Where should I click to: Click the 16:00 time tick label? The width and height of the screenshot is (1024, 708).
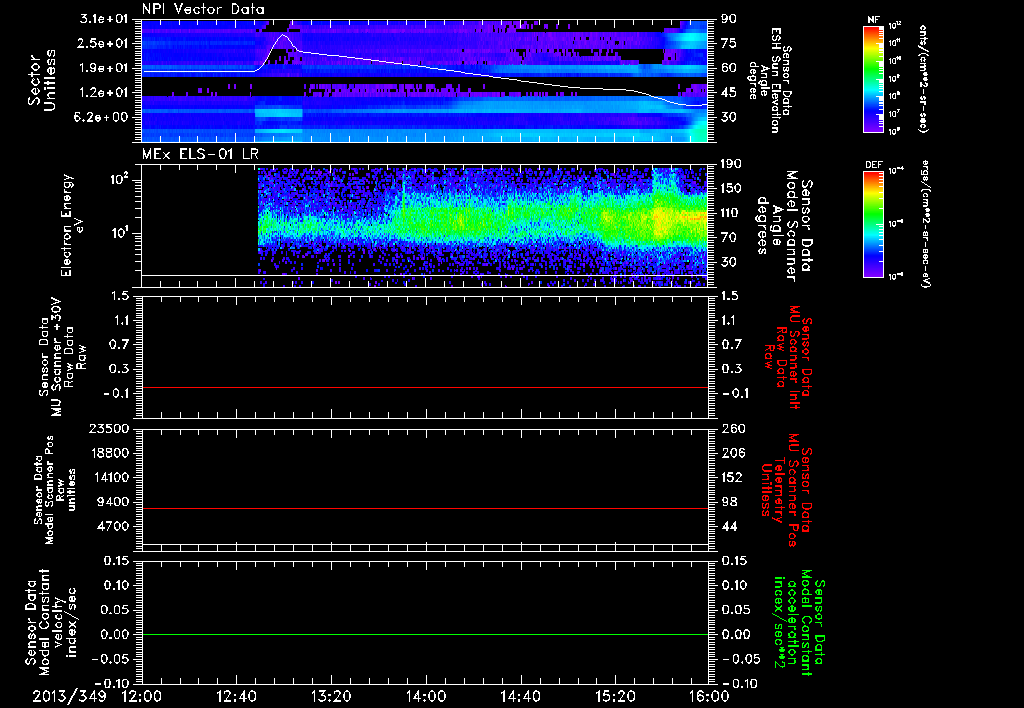point(709,696)
